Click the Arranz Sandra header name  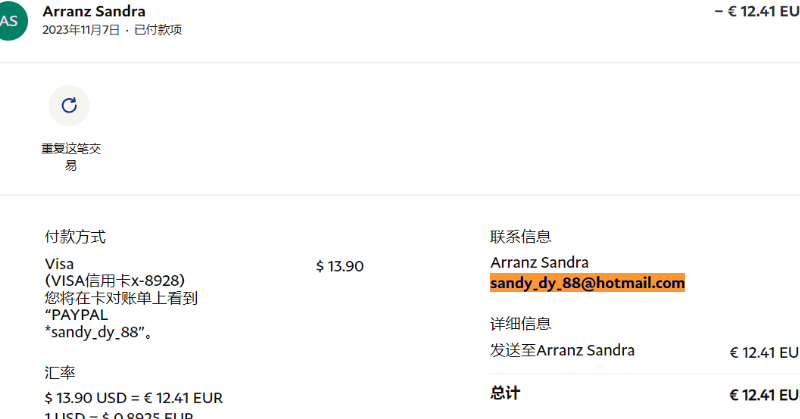click(x=94, y=11)
